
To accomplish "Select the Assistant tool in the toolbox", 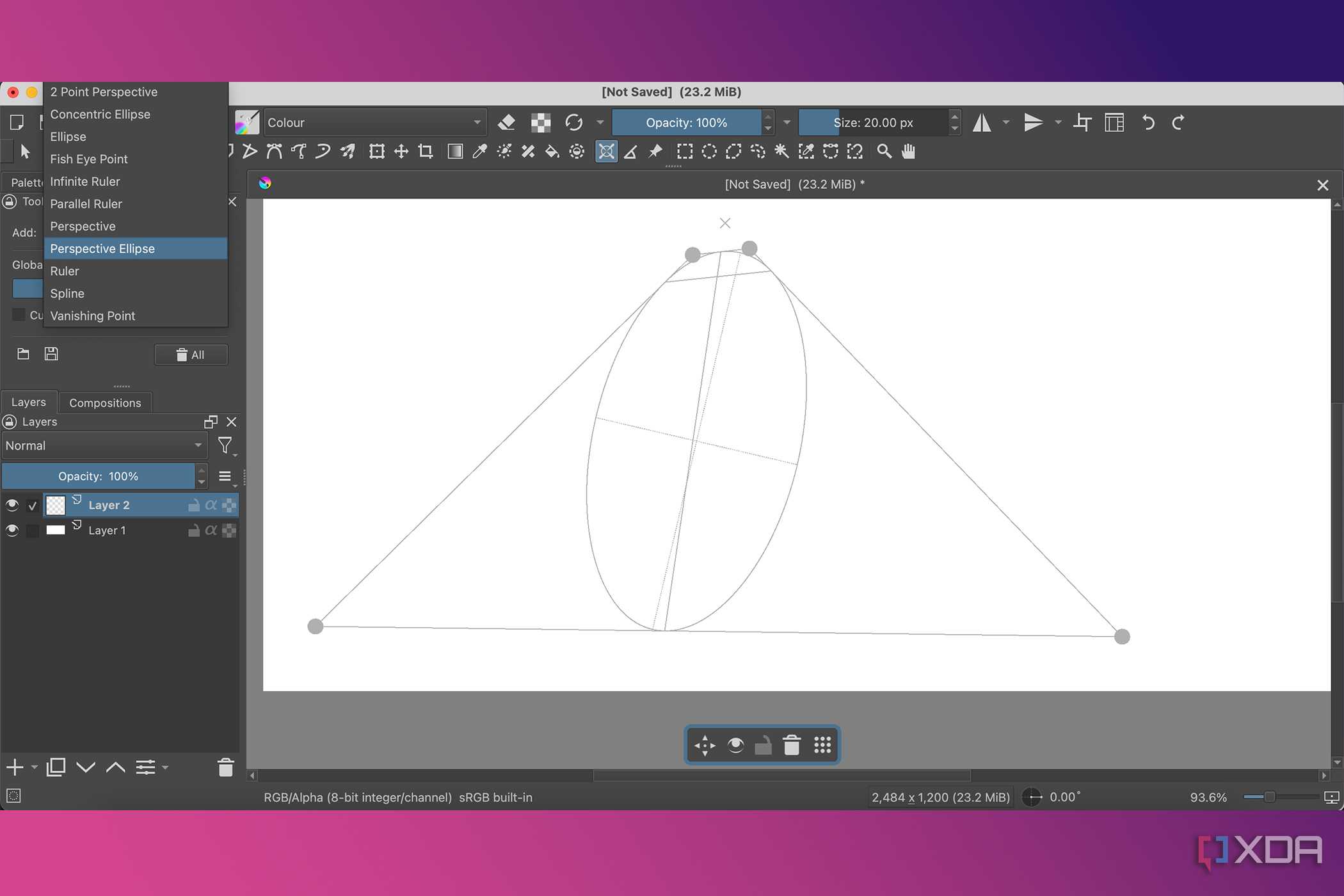I will tap(606, 152).
